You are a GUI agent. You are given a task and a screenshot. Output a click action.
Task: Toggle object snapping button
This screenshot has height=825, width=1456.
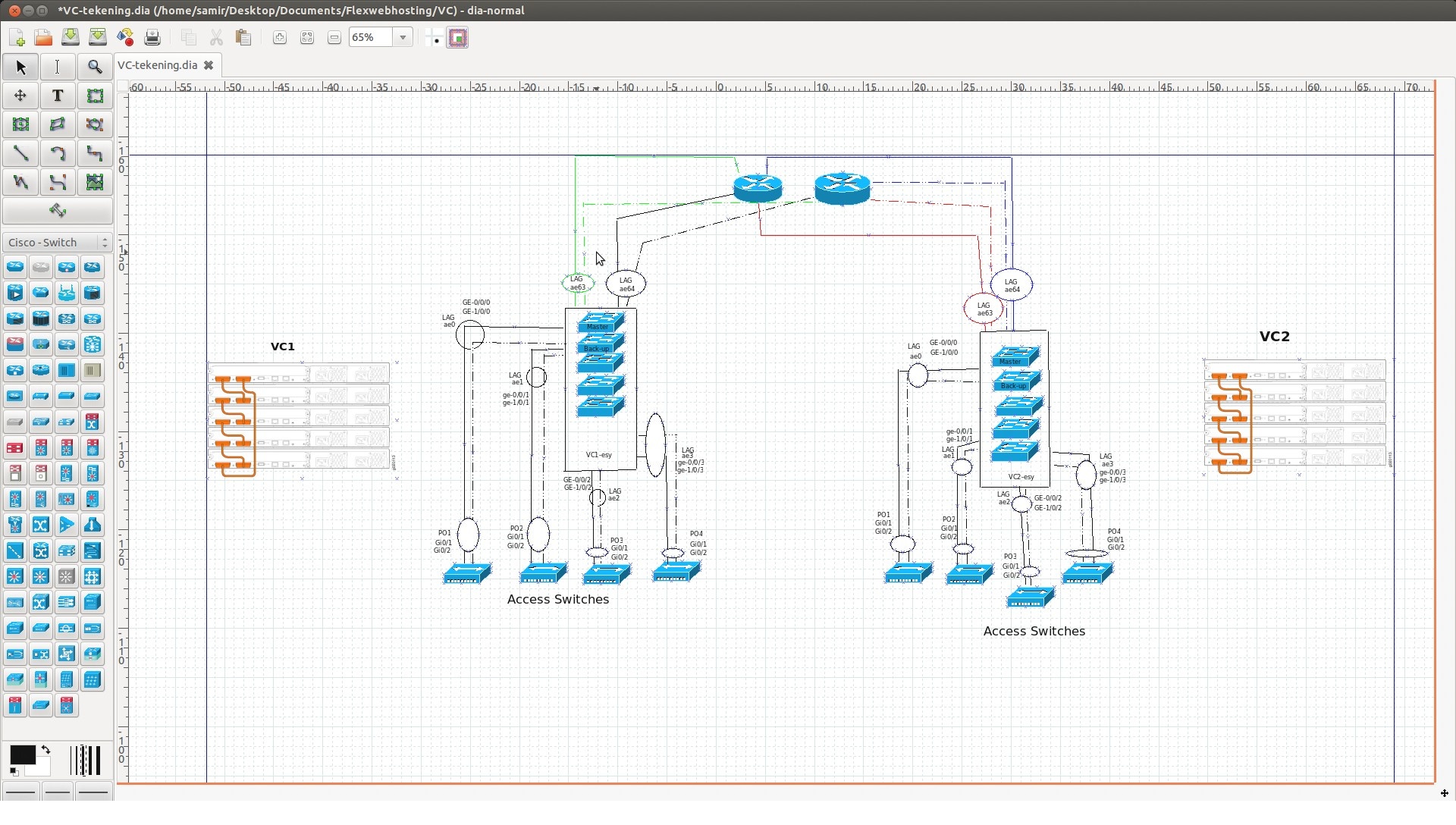pos(458,37)
